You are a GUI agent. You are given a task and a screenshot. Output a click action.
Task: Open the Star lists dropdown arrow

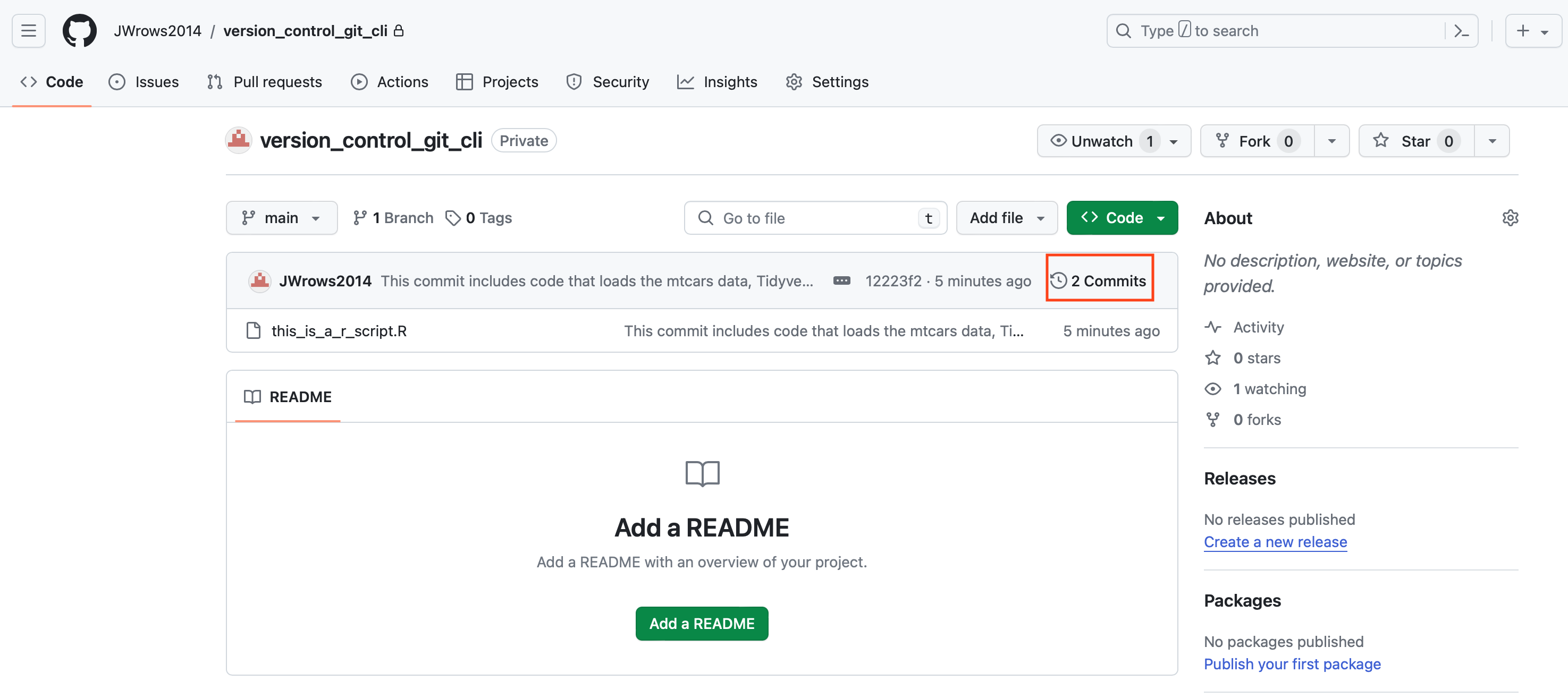pyautogui.click(x=1492, y=141)
